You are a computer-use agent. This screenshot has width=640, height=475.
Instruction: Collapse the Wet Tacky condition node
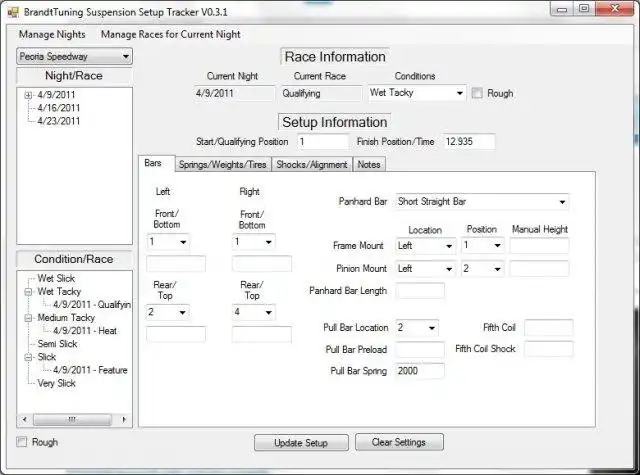pyautogui.click(x=28, y=292)
